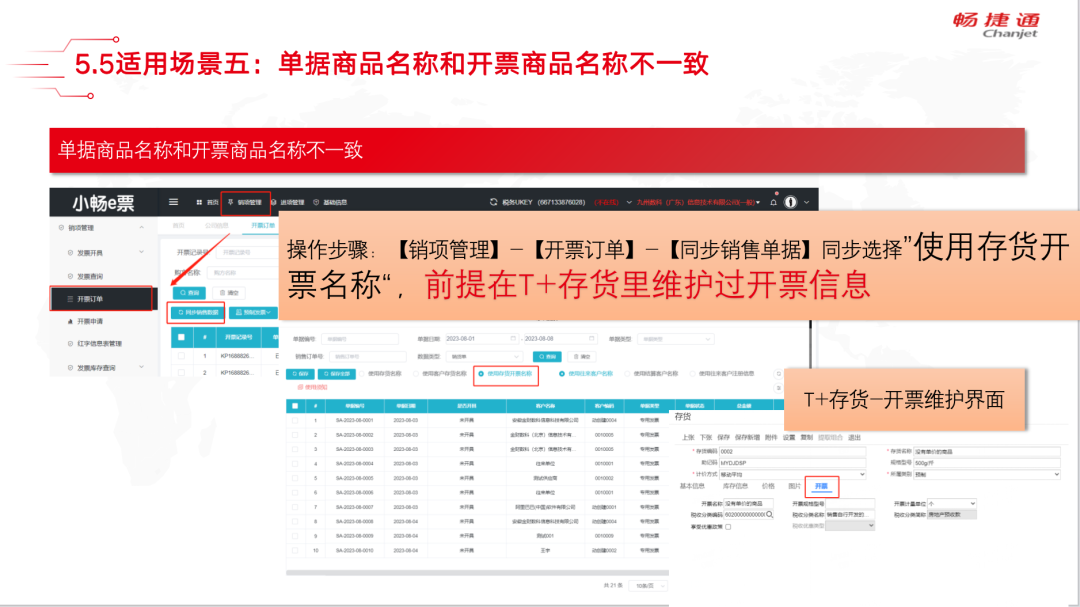Open the 预制发票 dropdown button

pos(253,312)
